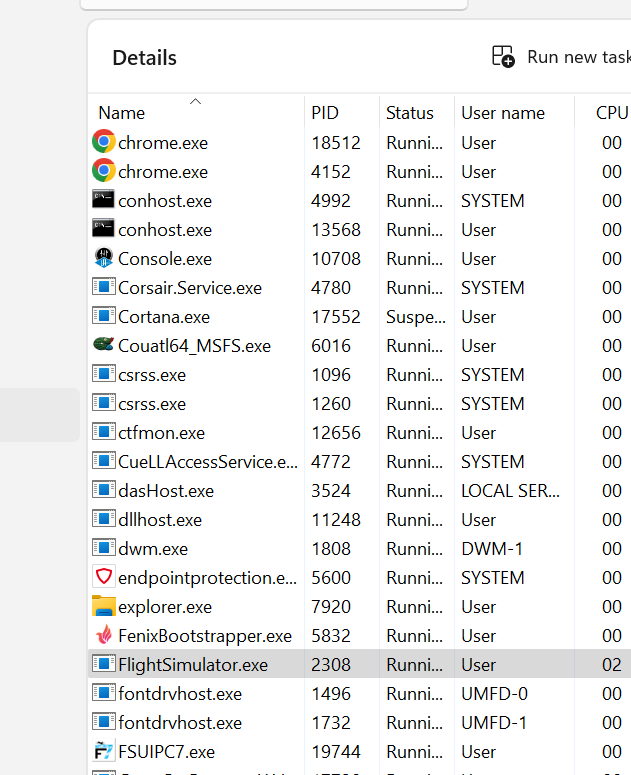Image resolution: width=631 pixels, height=775 pixels.
Task: Click the conhost.exe icon for PID 4992
Action: [x=103, y=201]
